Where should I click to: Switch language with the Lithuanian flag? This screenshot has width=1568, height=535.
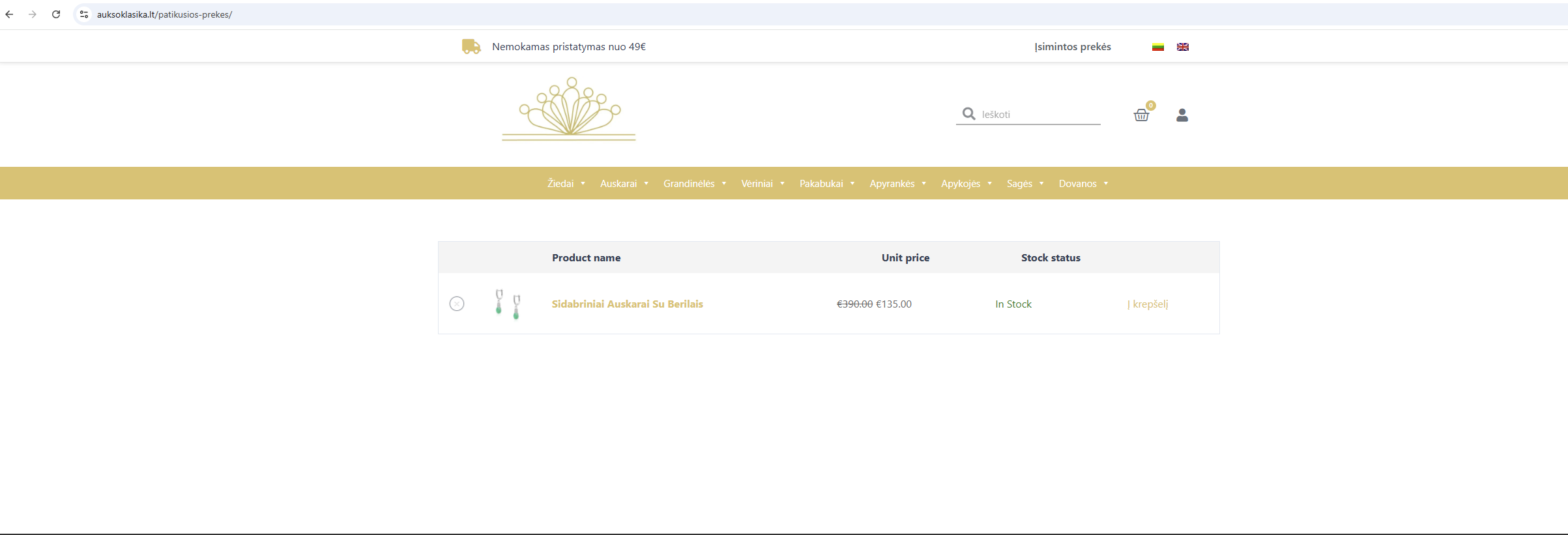[1157, 47]
